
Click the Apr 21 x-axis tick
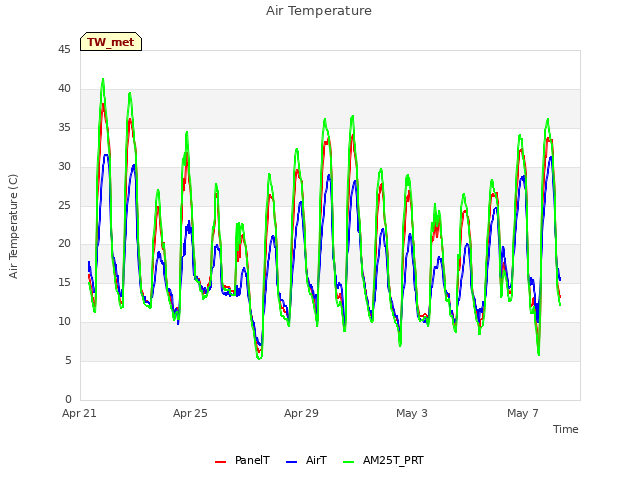coord(79,413)
